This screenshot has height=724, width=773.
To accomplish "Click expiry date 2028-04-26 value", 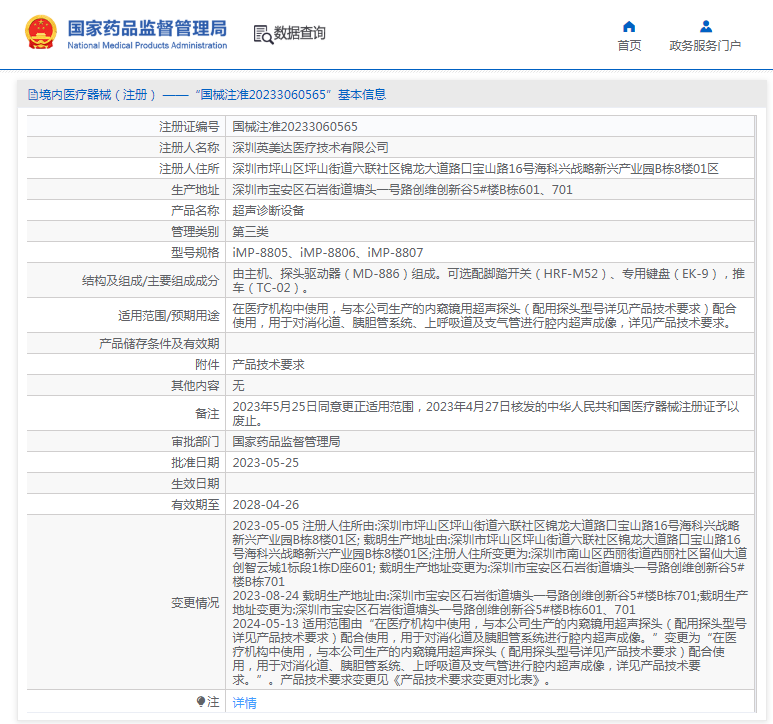I will [x=265, y=504].
